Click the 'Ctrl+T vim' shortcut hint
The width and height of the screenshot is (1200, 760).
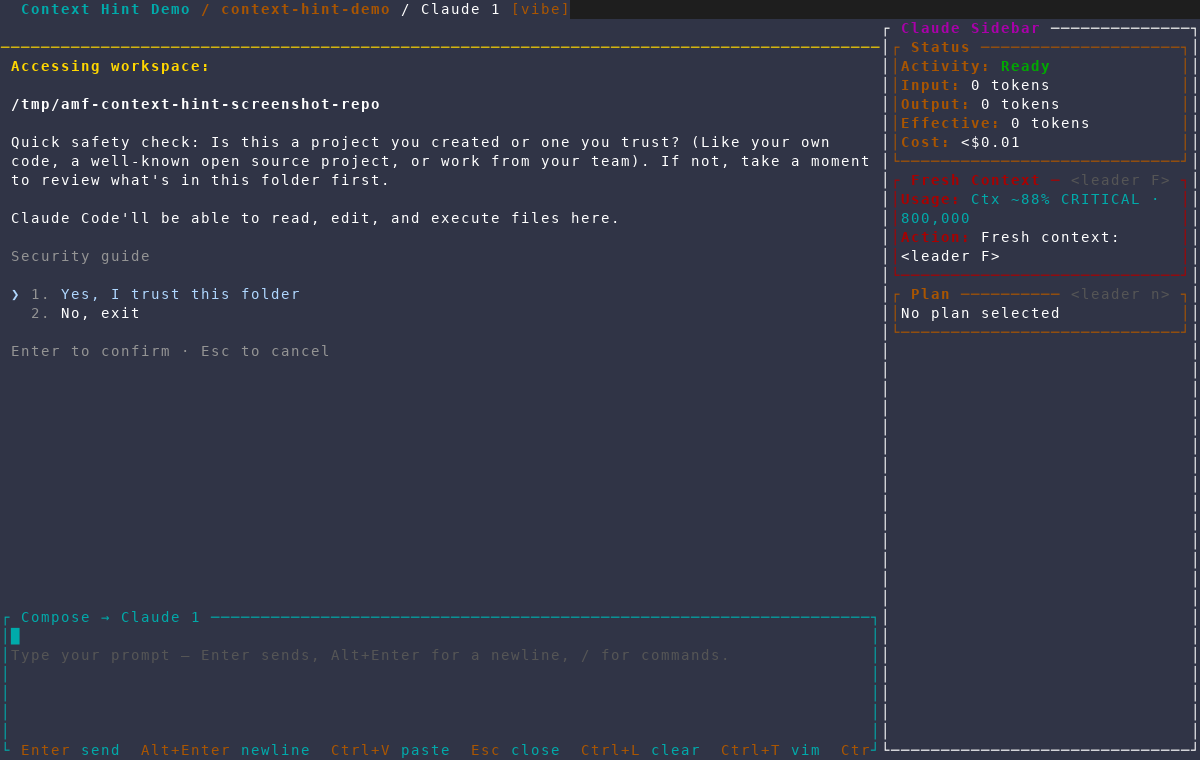point(771,750)
